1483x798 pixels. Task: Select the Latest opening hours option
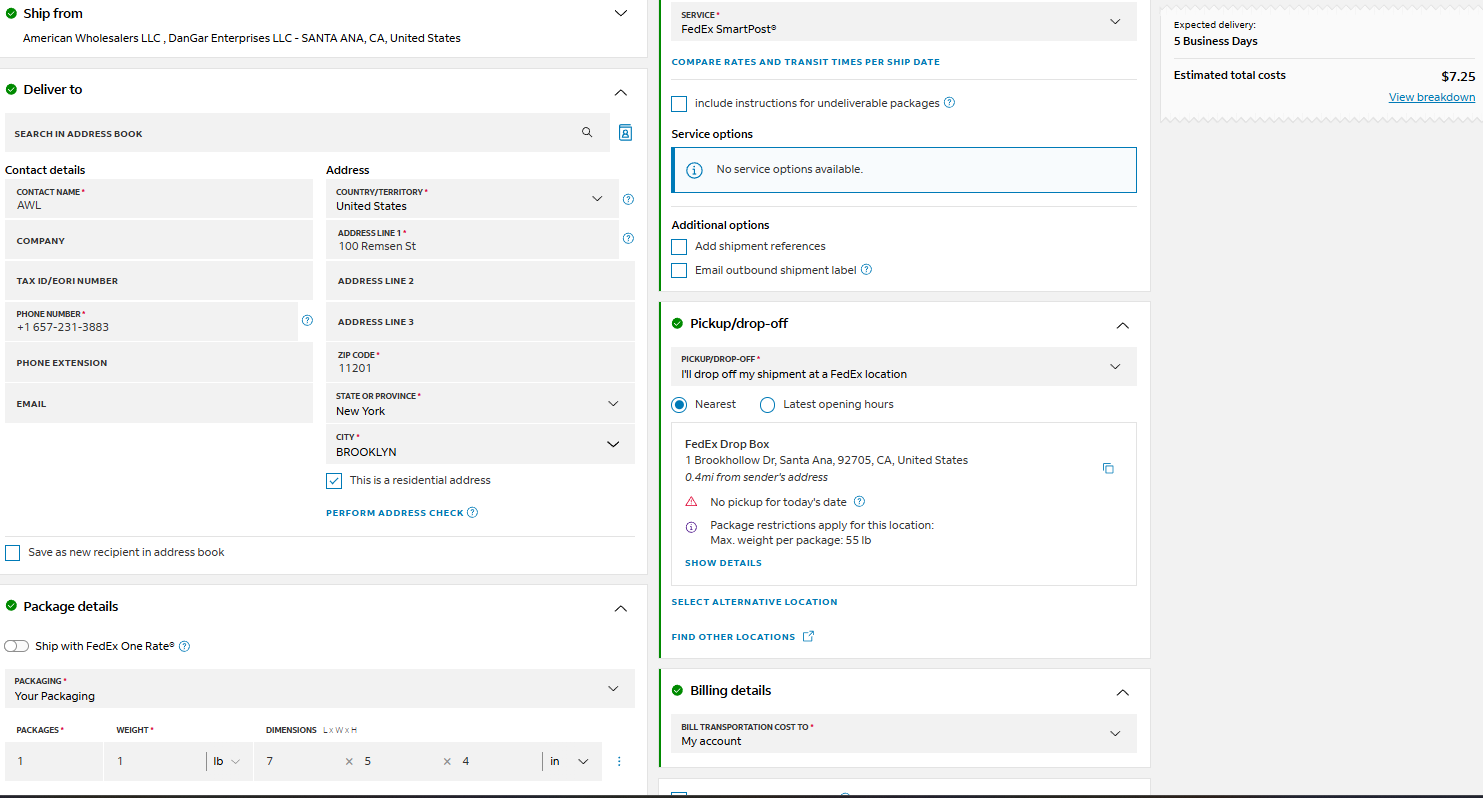[767, 404]
